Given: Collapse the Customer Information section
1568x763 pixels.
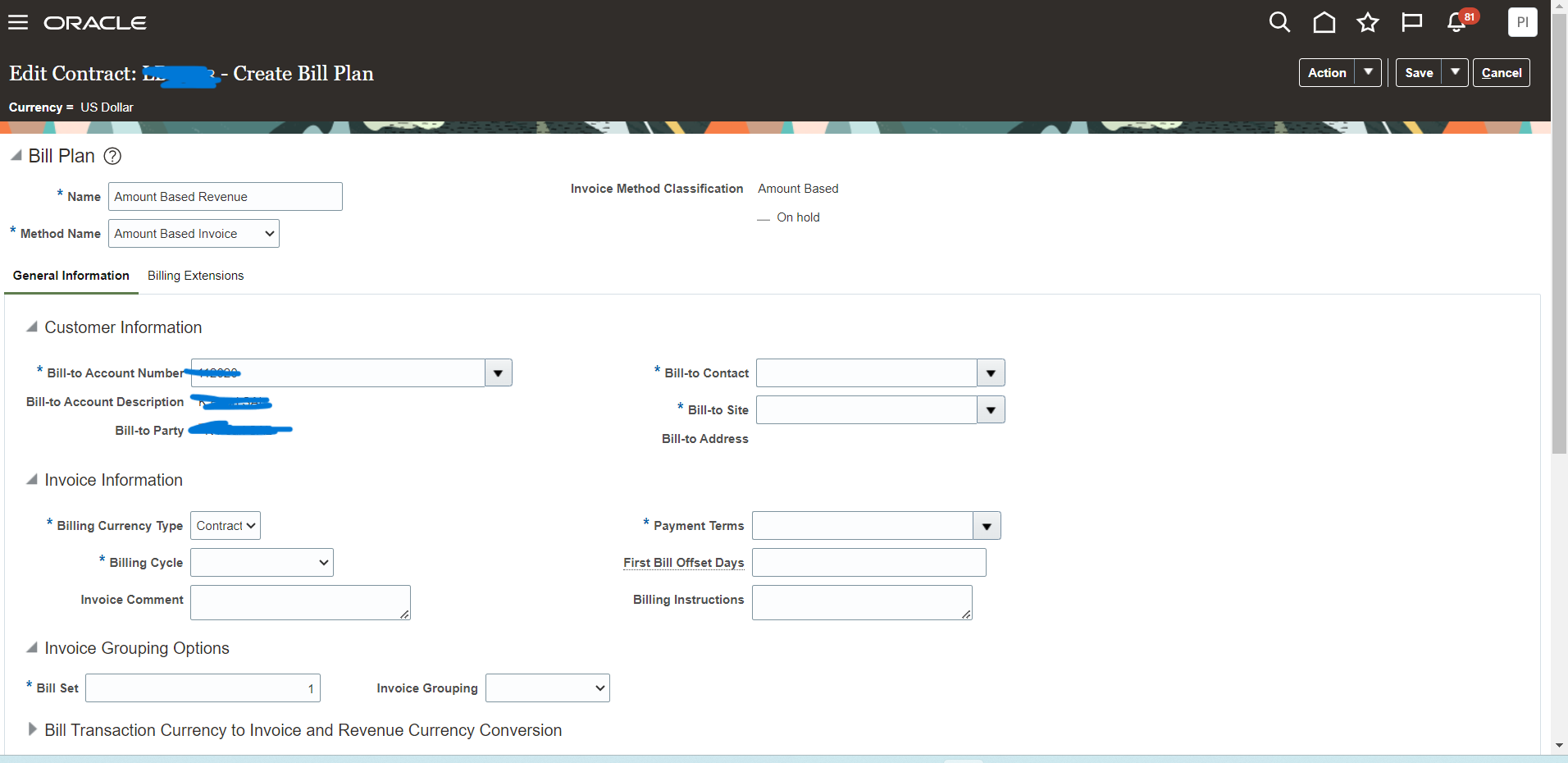Looking at the screenshot, I should [31, 326].
